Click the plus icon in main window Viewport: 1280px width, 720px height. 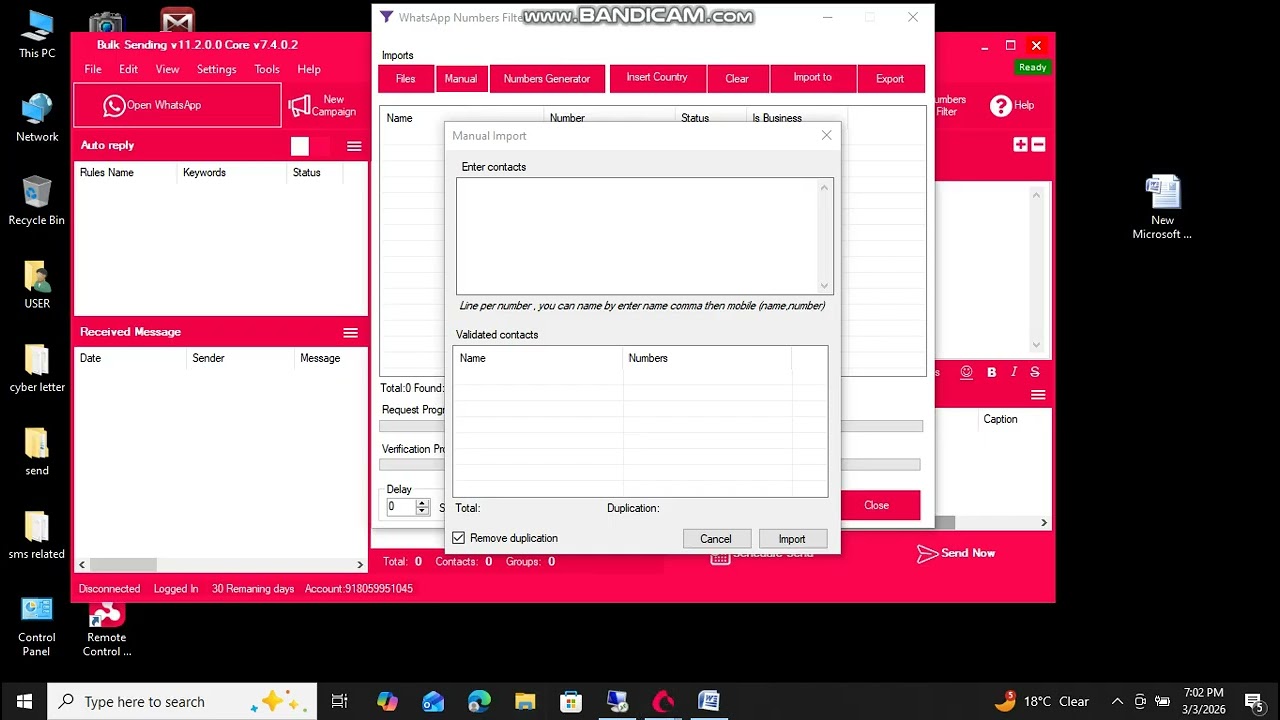[1020, 145]
